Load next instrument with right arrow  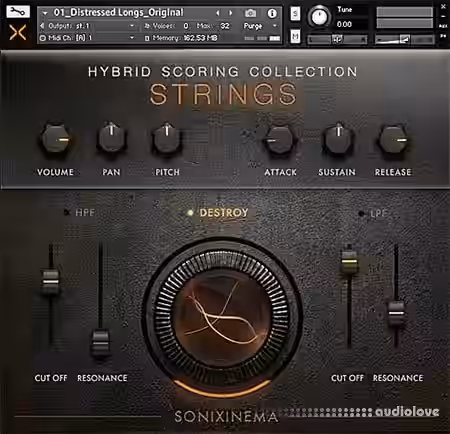[x=230, y=13]
